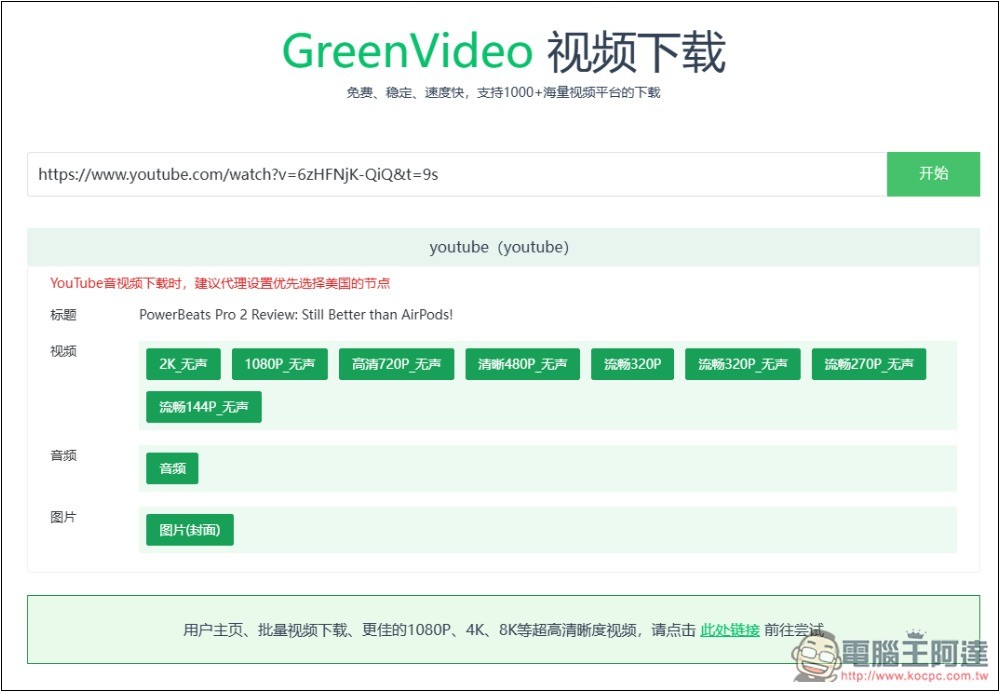This screenshot has height=692, width=1000.
Task: Click the red YouTube proxy warning text
Action: pyautogui.click(x=220, y=283)
